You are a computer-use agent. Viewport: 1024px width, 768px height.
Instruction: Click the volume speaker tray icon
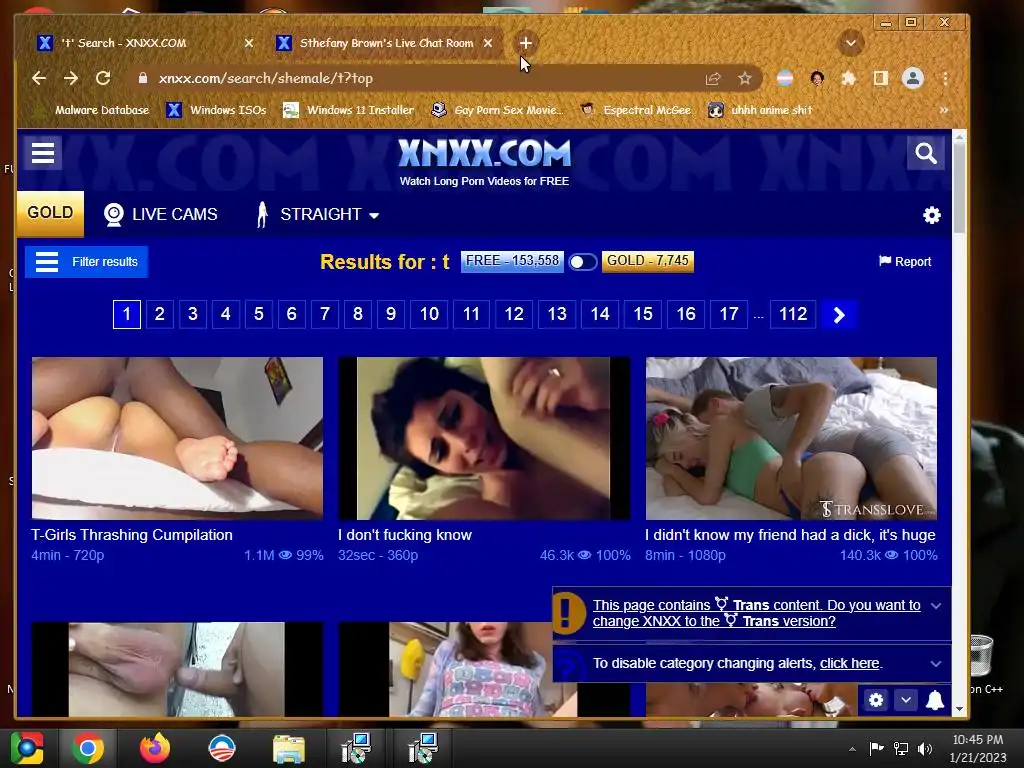[925, 748]
